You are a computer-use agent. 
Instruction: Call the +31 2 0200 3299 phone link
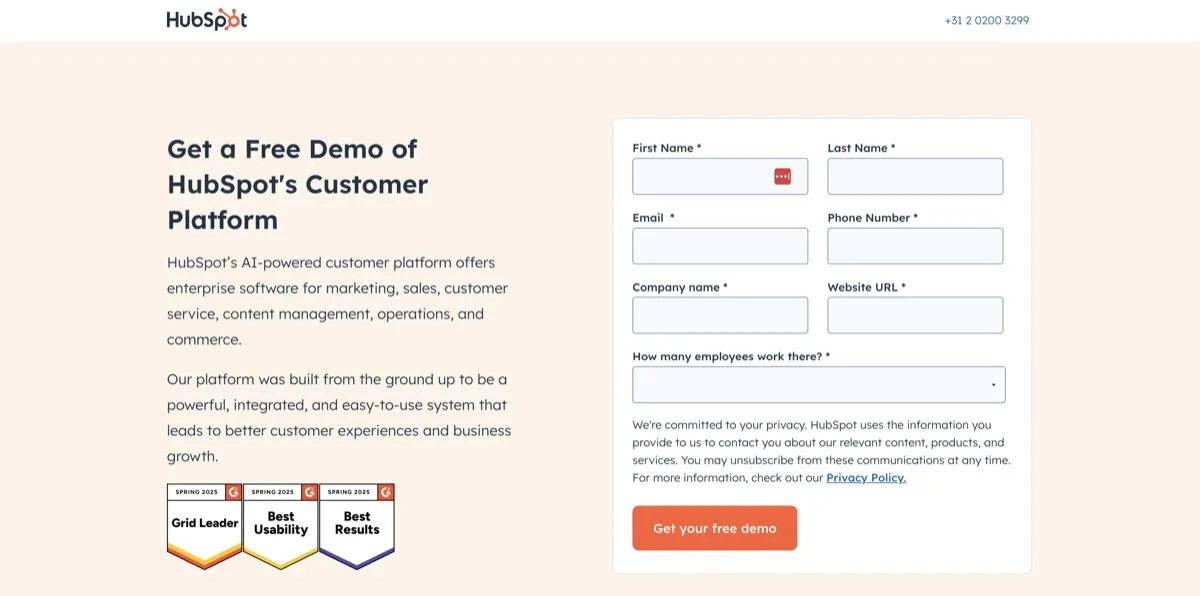pos(987,20)
